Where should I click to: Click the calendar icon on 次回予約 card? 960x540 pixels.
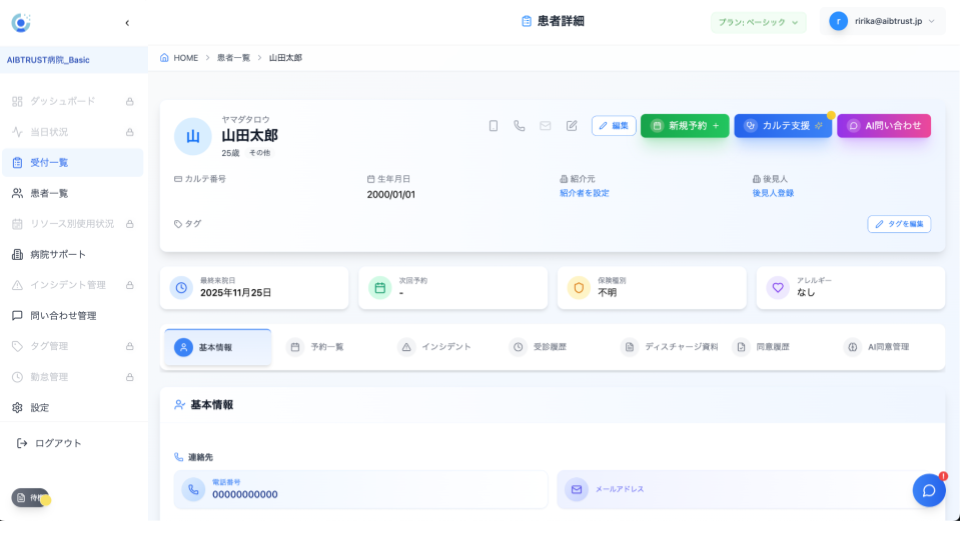380,287
